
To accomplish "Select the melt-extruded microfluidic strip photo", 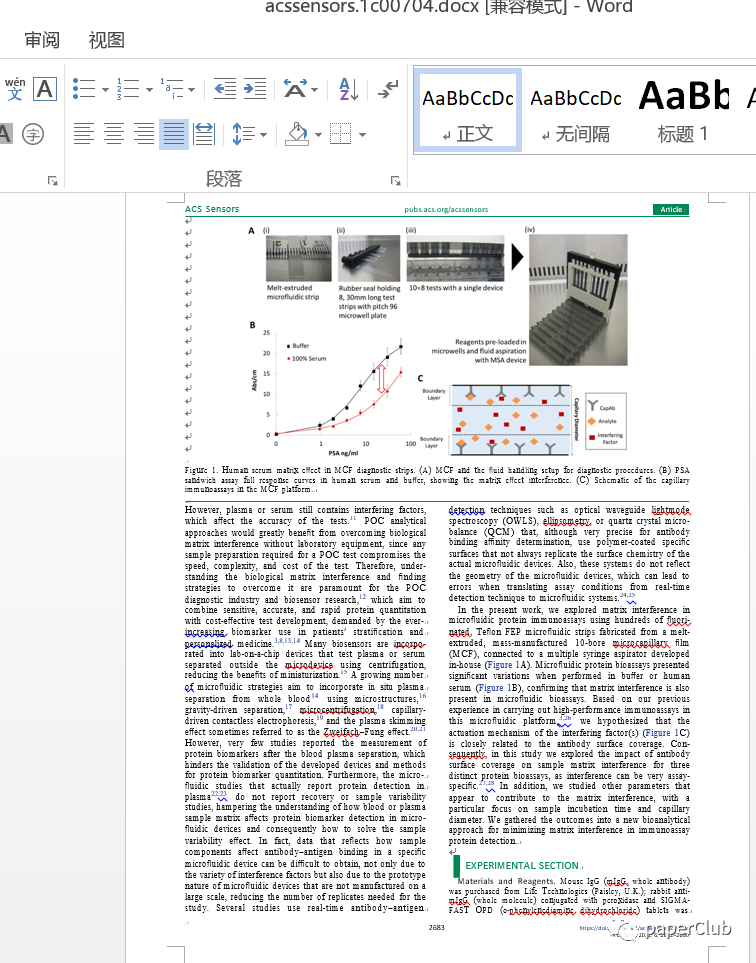I will click(298, 259).
